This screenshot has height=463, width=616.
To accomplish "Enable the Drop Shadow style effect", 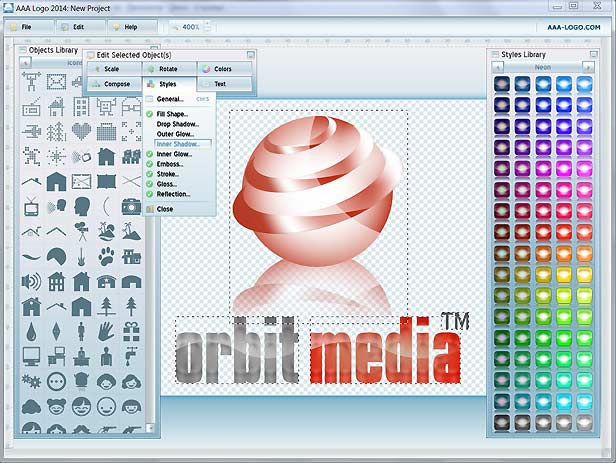I will 177,124.
